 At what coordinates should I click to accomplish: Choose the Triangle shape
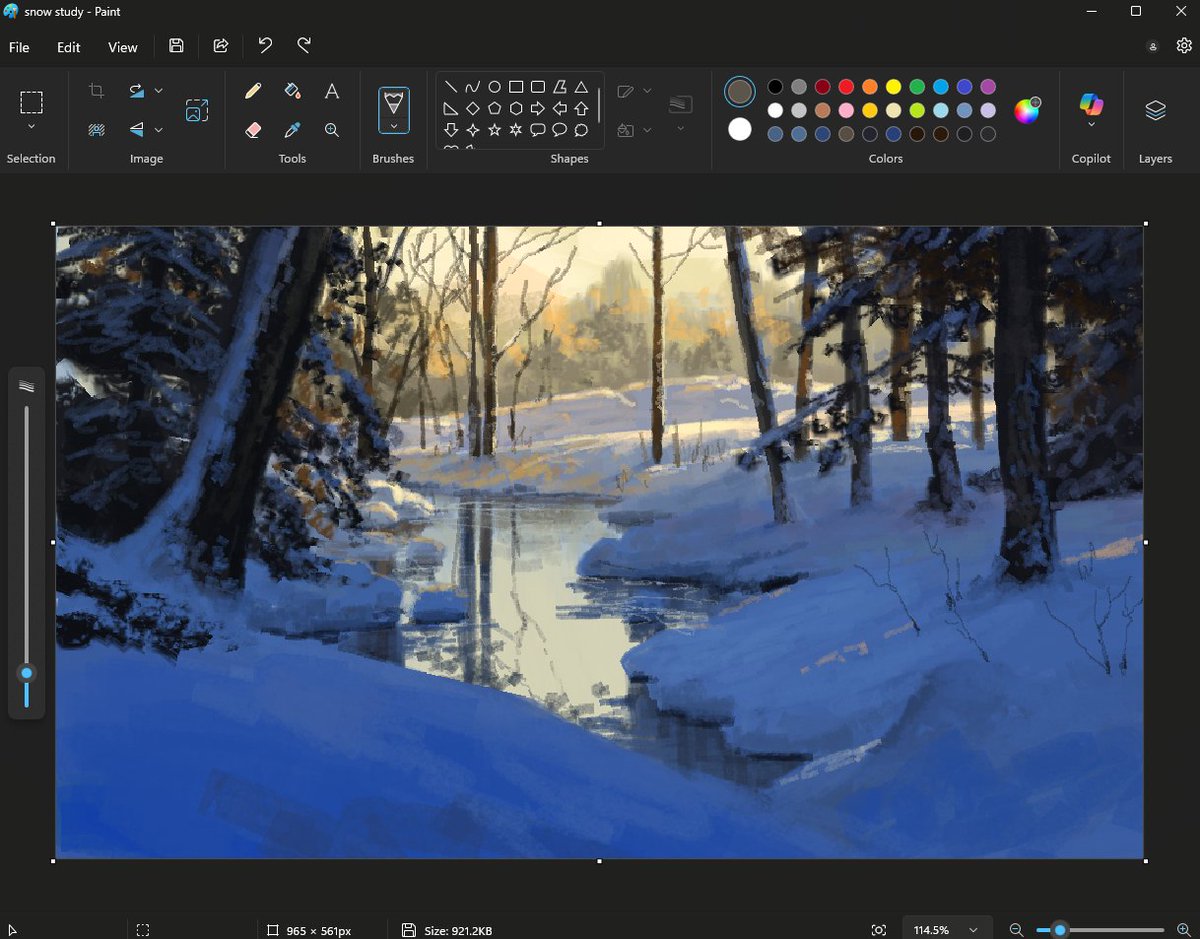point(581,87)
